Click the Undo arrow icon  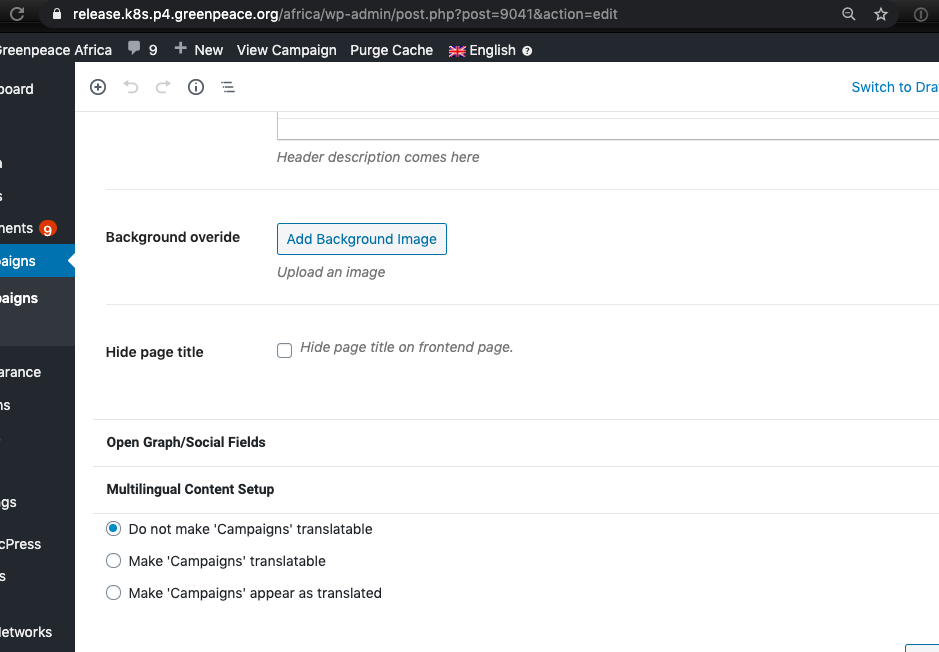[x=131, y=87]
